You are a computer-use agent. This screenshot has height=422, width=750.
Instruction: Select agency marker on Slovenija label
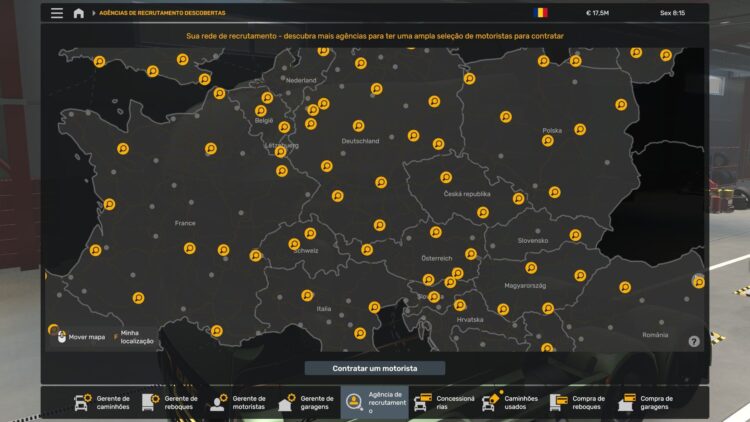point(434,297)
